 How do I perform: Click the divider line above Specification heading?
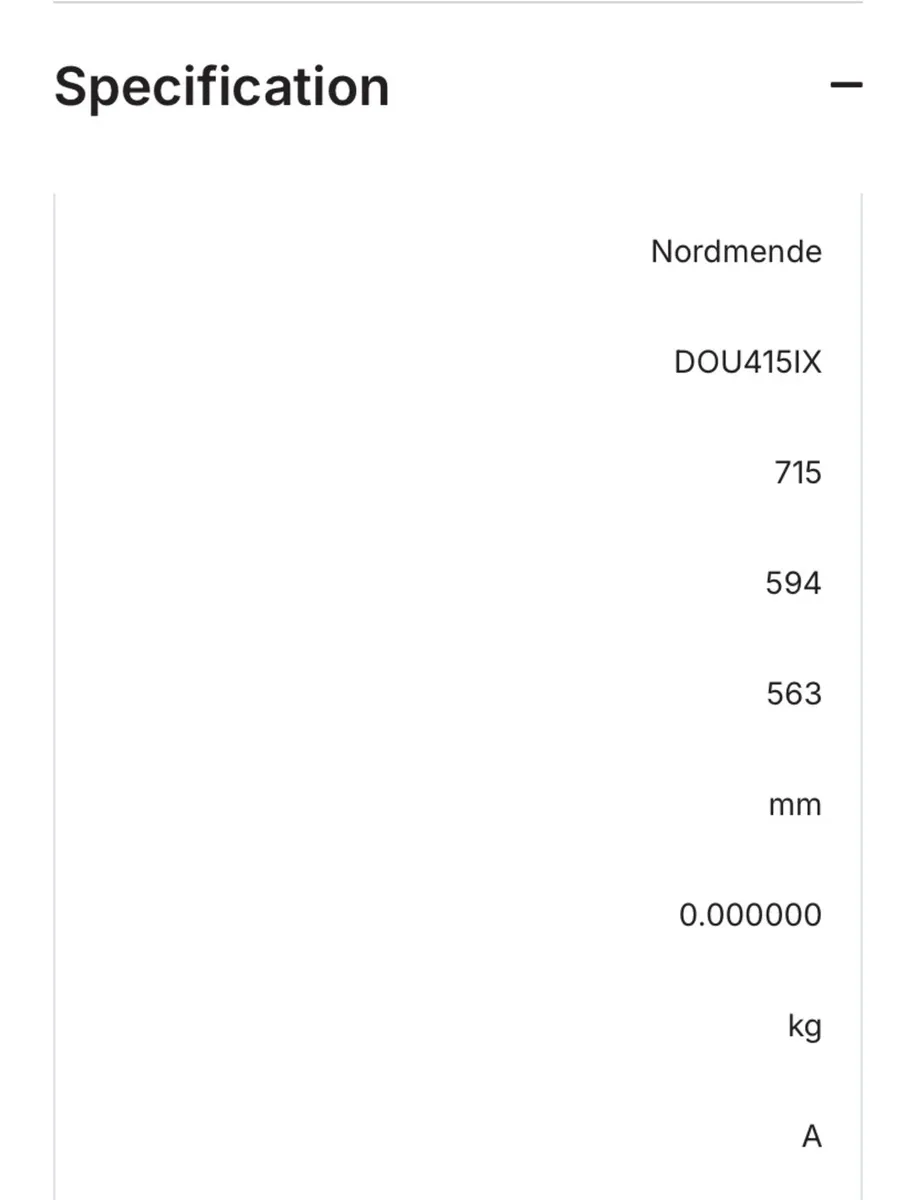tap(458, 2)
